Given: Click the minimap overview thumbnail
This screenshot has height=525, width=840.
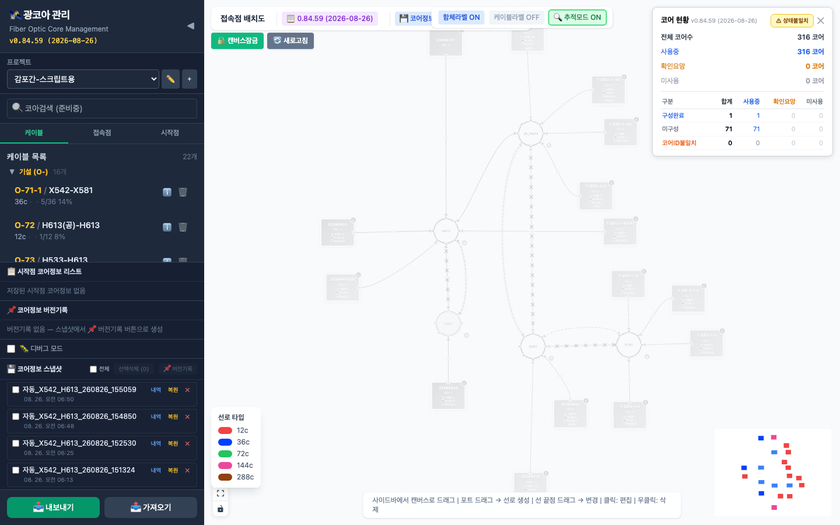Looking at the screenshot, I should click(x=773, y=472).
